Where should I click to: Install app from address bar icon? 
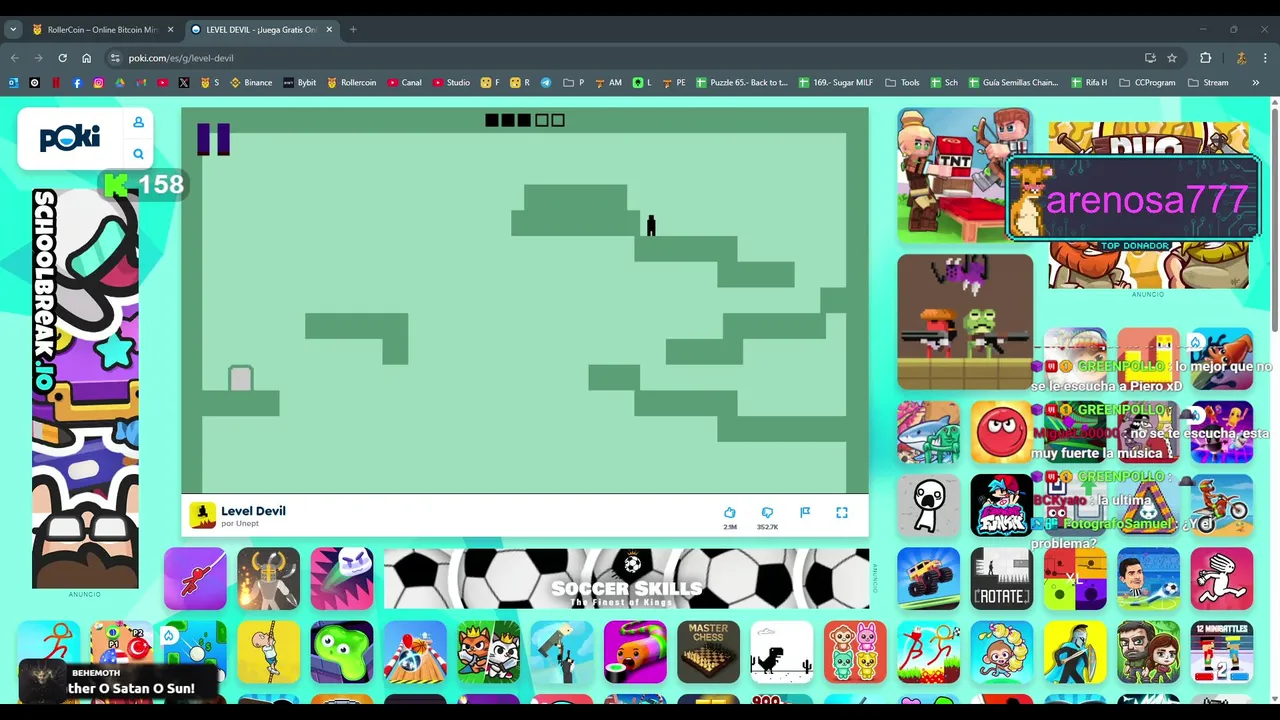pyautogui.click(x=1150, y=58)
